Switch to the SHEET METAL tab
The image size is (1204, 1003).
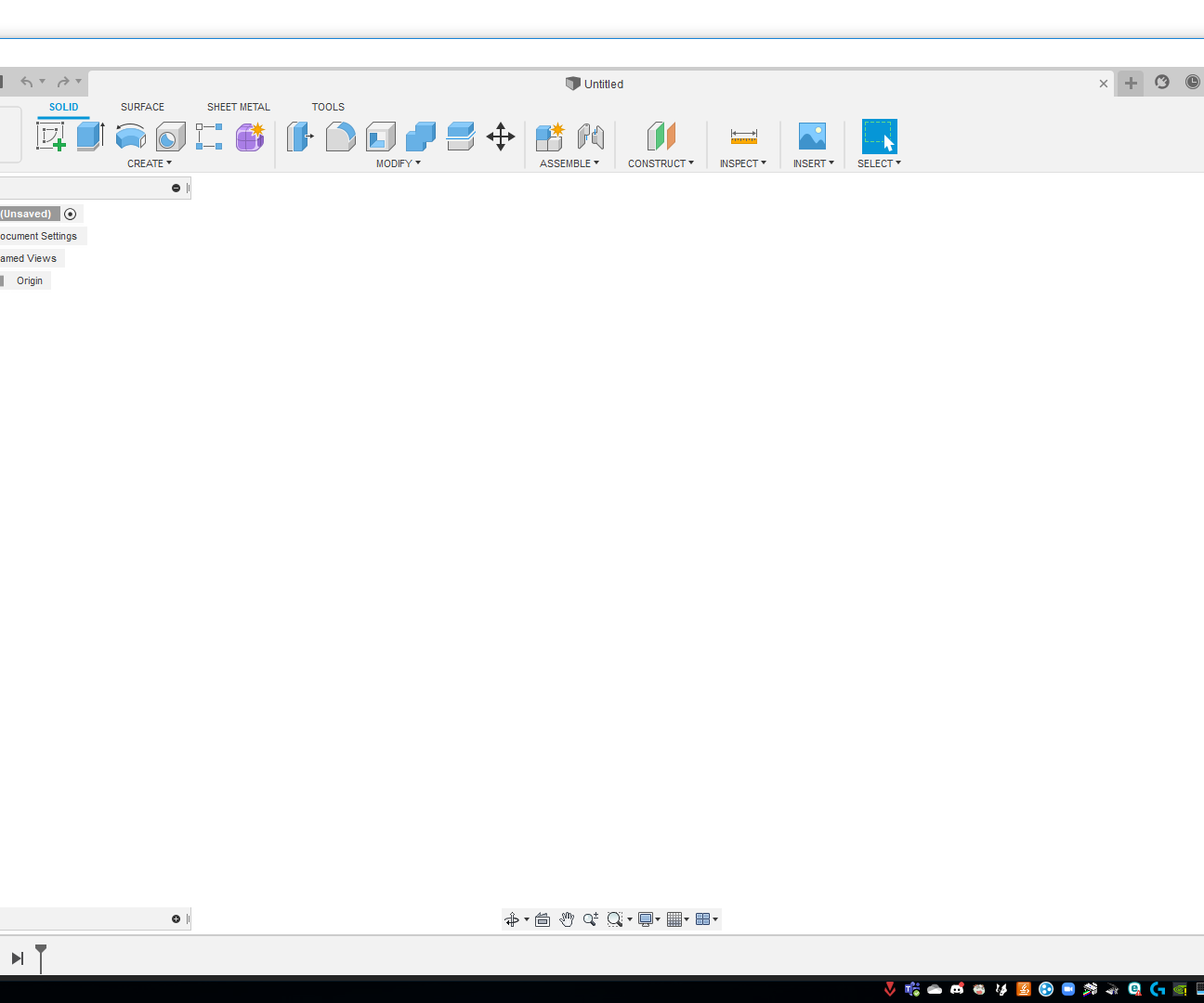click(238, 107)
